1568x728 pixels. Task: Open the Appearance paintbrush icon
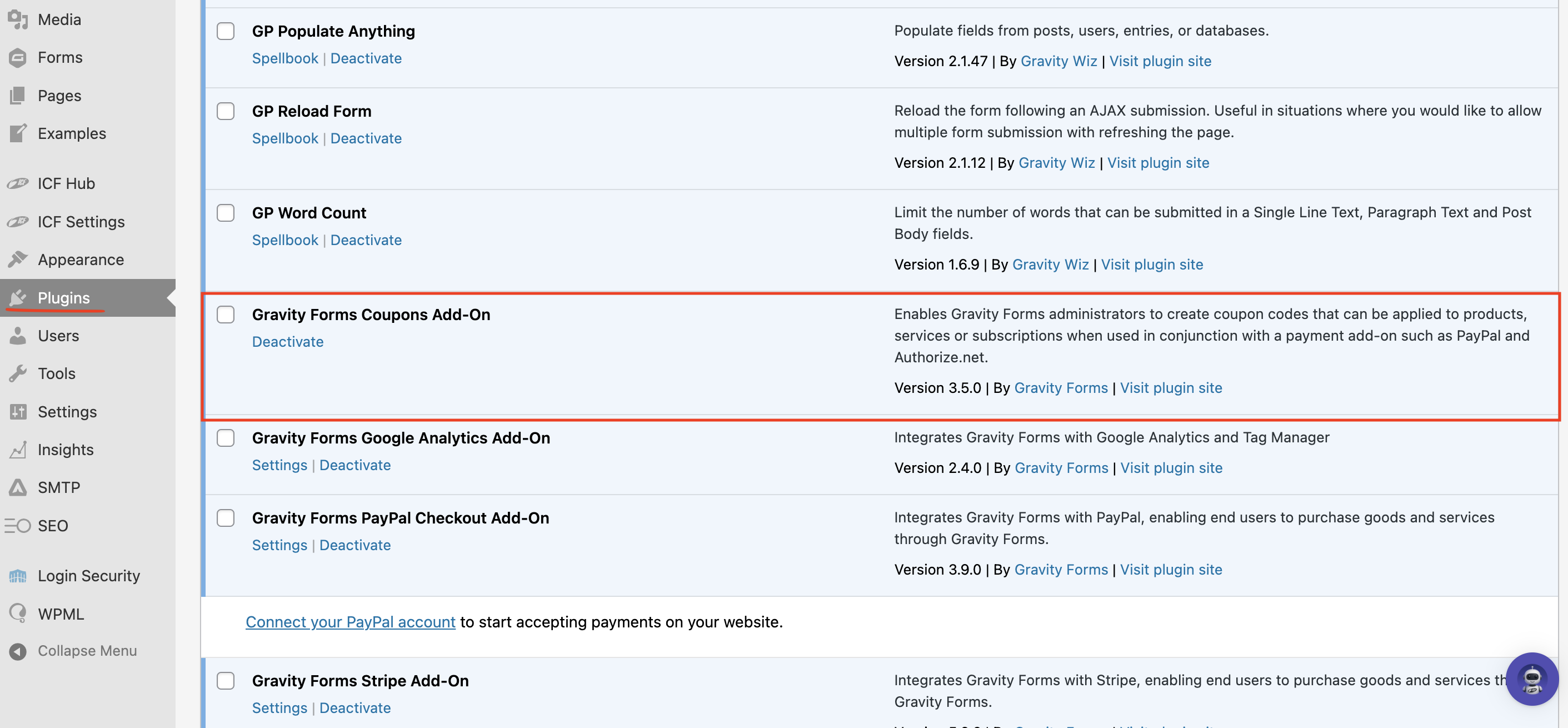click(18, 260)
